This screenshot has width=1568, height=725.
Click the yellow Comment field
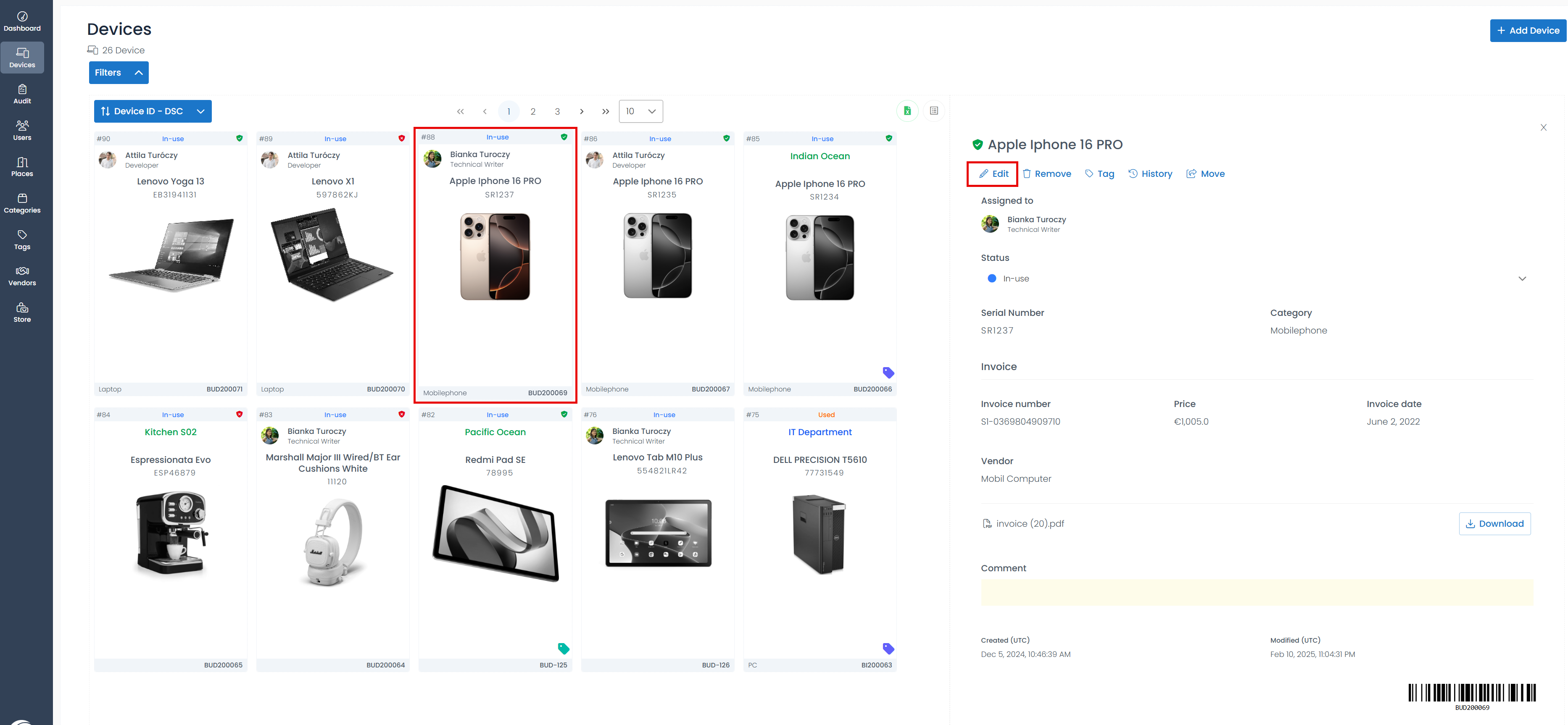click(1256, 592)
